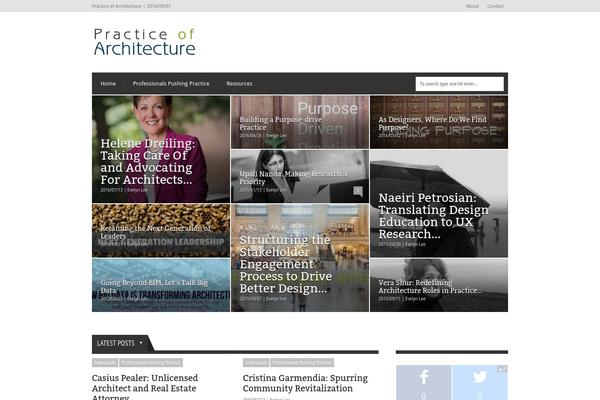600x400 pixels.
Task: Click the Practice of Architecture logo
Action: (x=145, y=42)
